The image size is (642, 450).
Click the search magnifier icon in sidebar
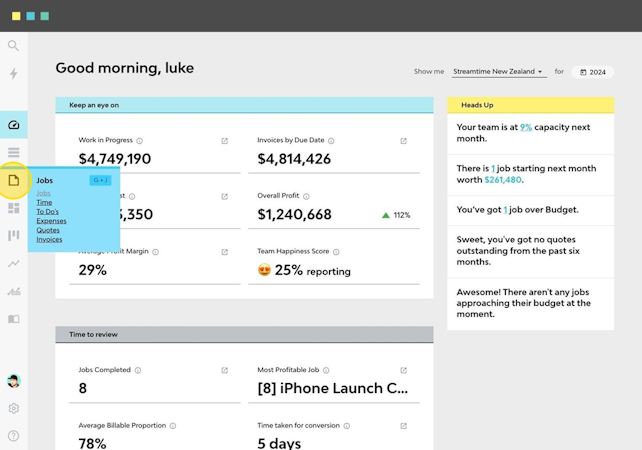point(13,46)
